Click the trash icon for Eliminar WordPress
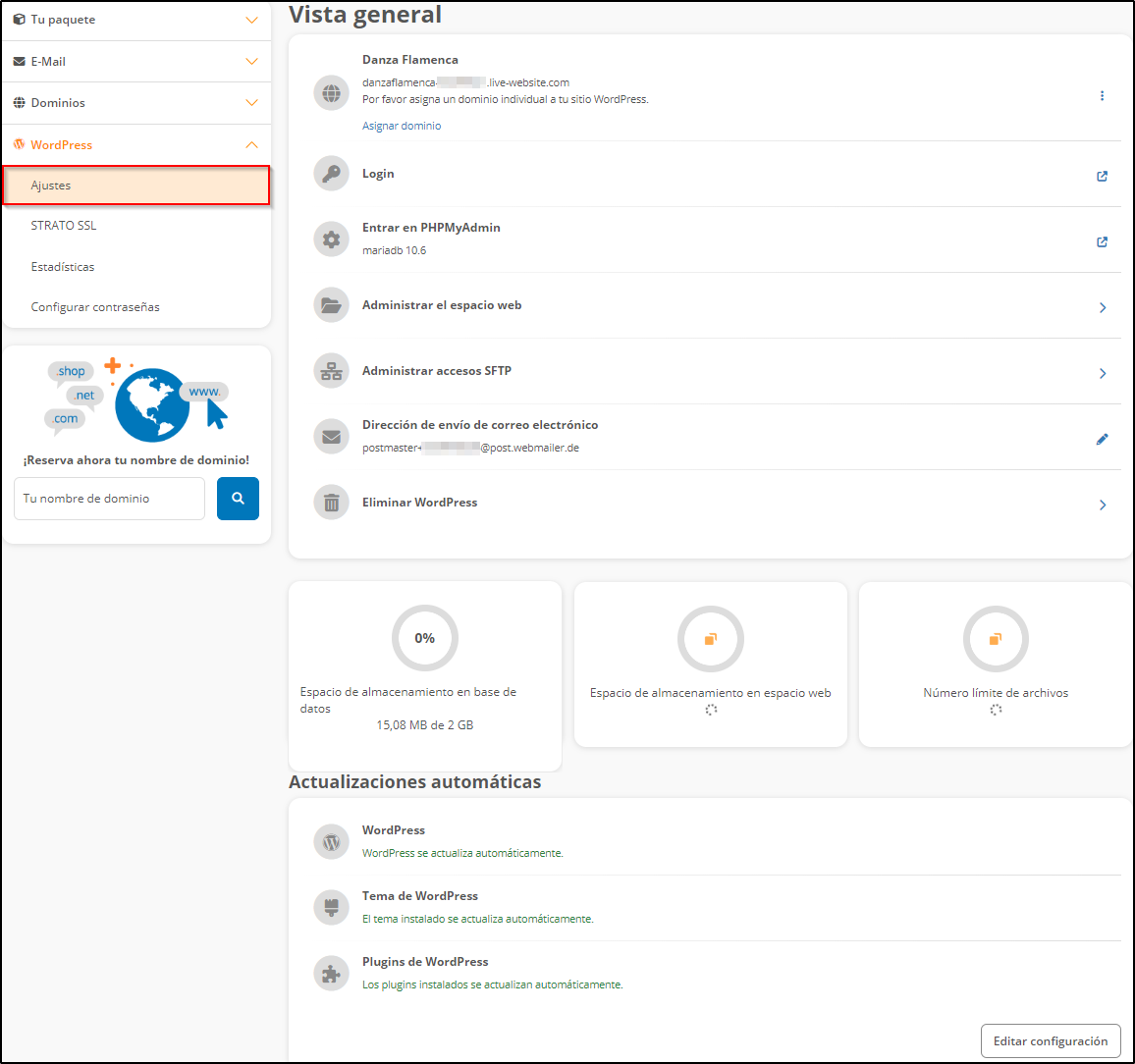Image resolution: width=1135 pixels, height=1064 pixels. 332,503
